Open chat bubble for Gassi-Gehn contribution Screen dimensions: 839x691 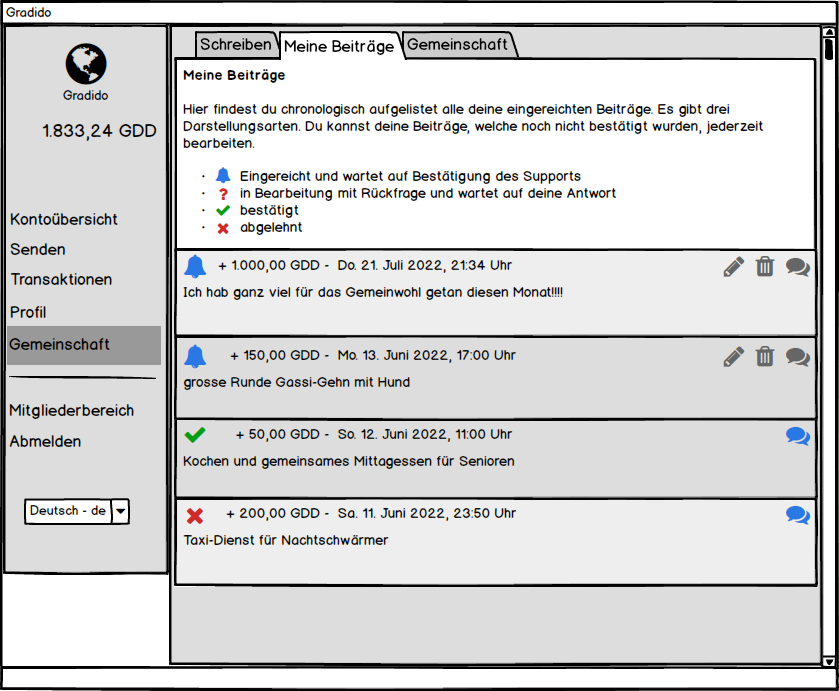797,356
